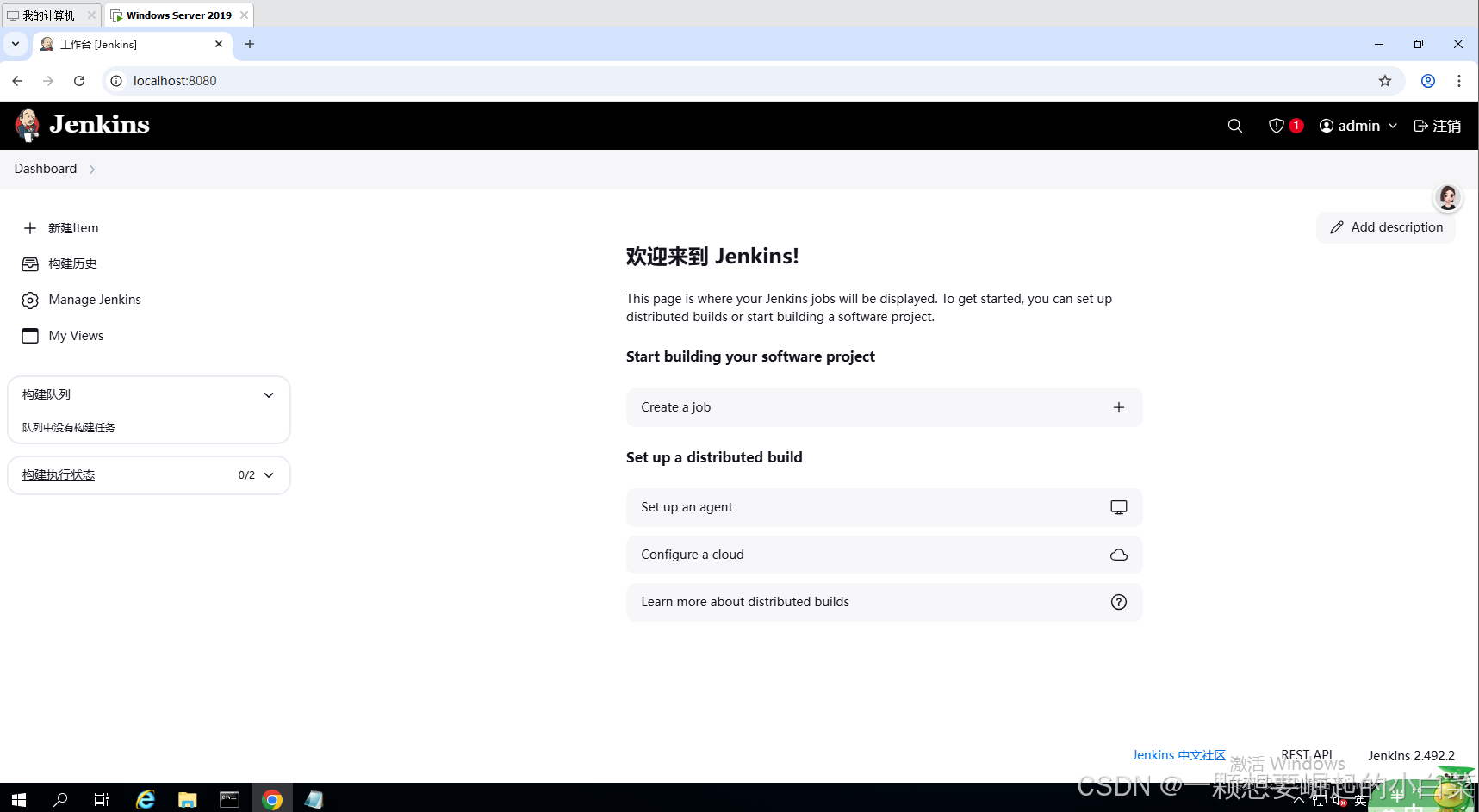Open the Jenkins 中文社区 footer link
The image size is (1479, 812).
pos(1178,755)
